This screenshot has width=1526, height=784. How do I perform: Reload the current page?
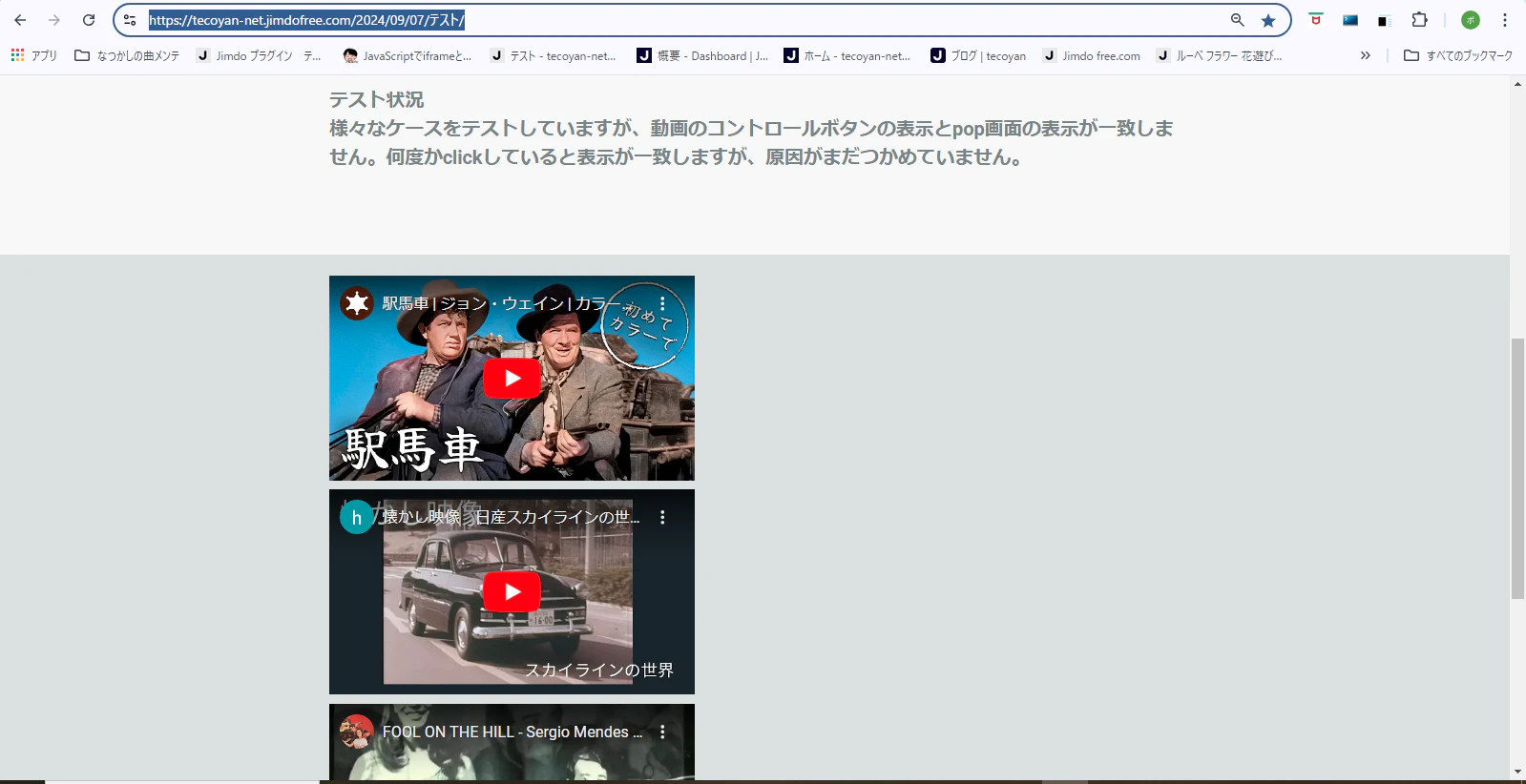(89, 20)
